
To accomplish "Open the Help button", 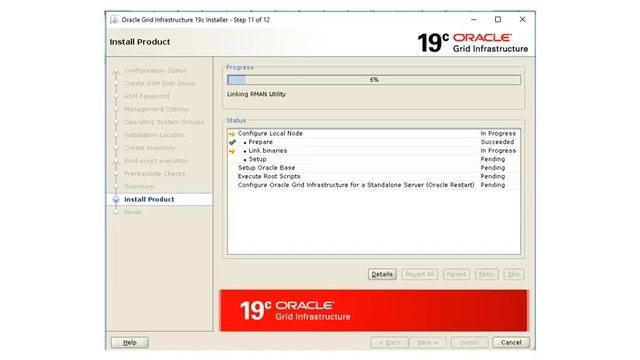I will (x=130, y=342).
